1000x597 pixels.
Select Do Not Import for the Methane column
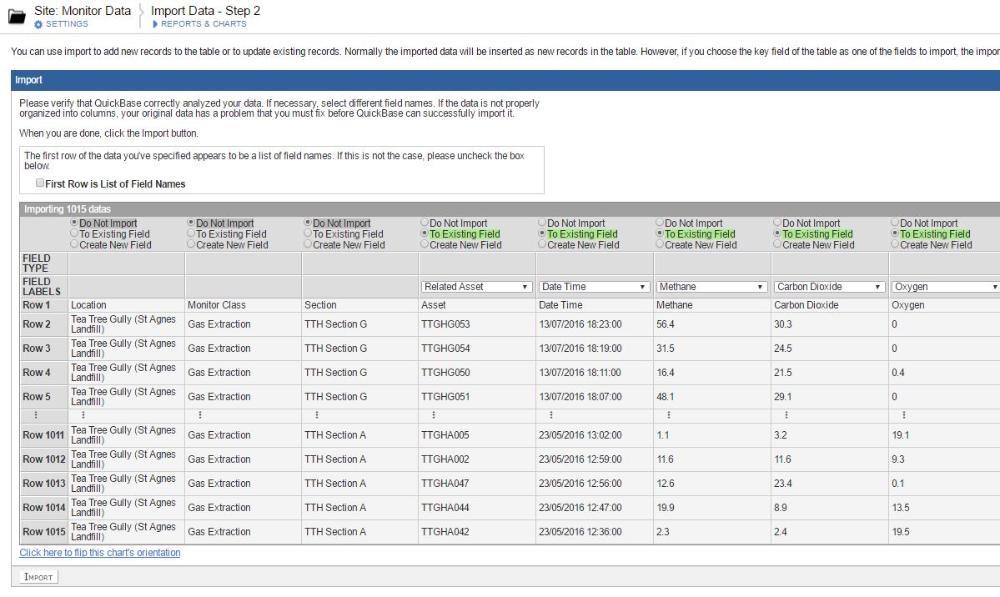click(x=659, y=222)
